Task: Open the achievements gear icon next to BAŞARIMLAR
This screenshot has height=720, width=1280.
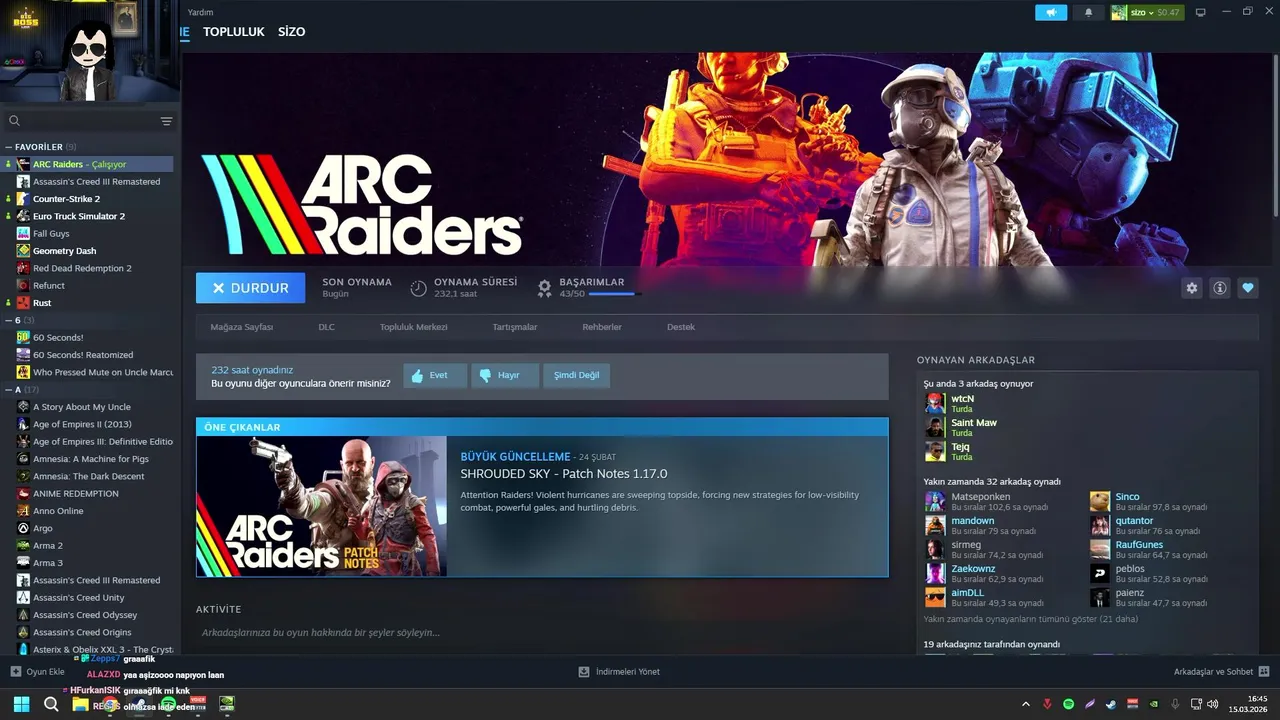Action: click(x=544, y=288)
